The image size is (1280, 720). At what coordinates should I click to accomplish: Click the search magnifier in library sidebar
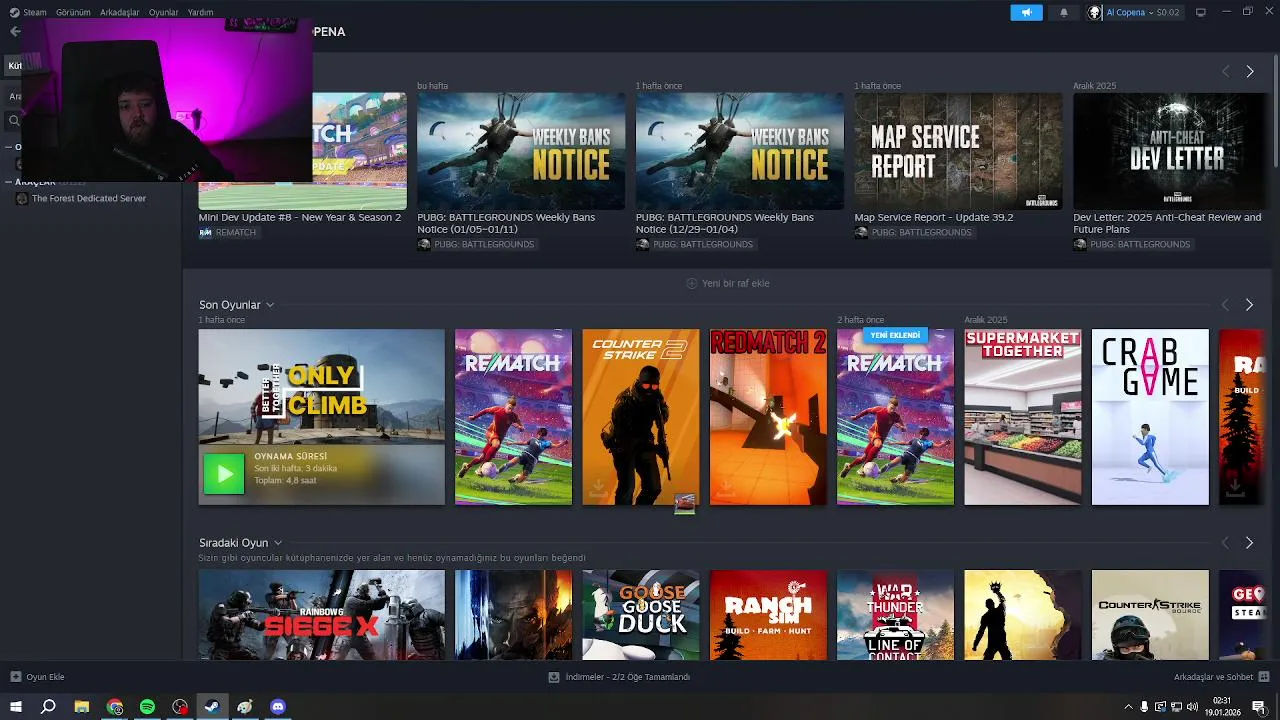click(x=14, y=120)
